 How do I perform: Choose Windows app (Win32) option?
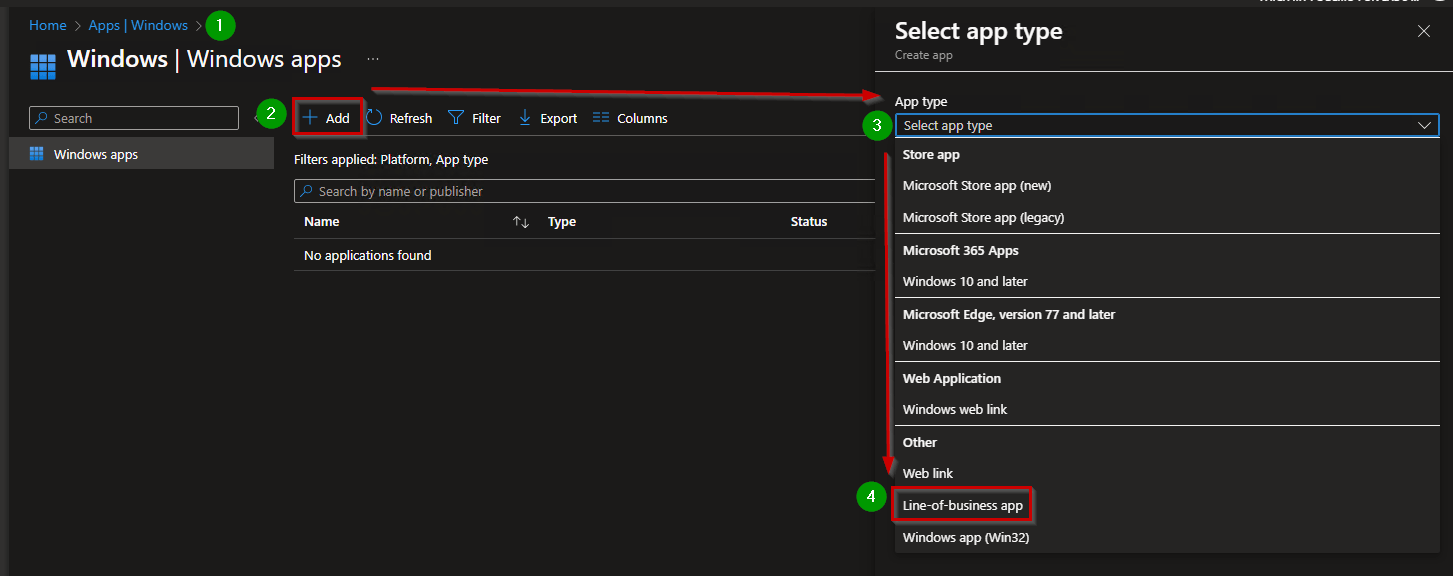coord(1167,537)
